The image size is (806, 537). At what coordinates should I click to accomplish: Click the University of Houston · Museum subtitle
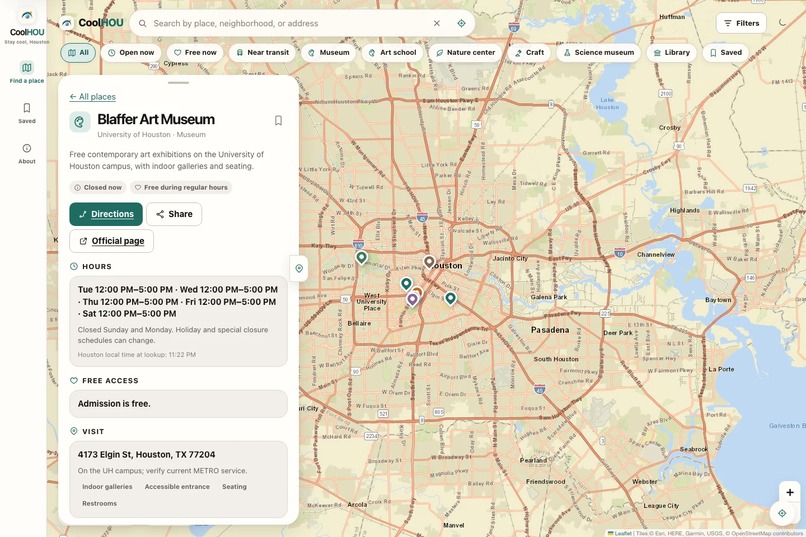pyautogui.click(x=152, y=135)
